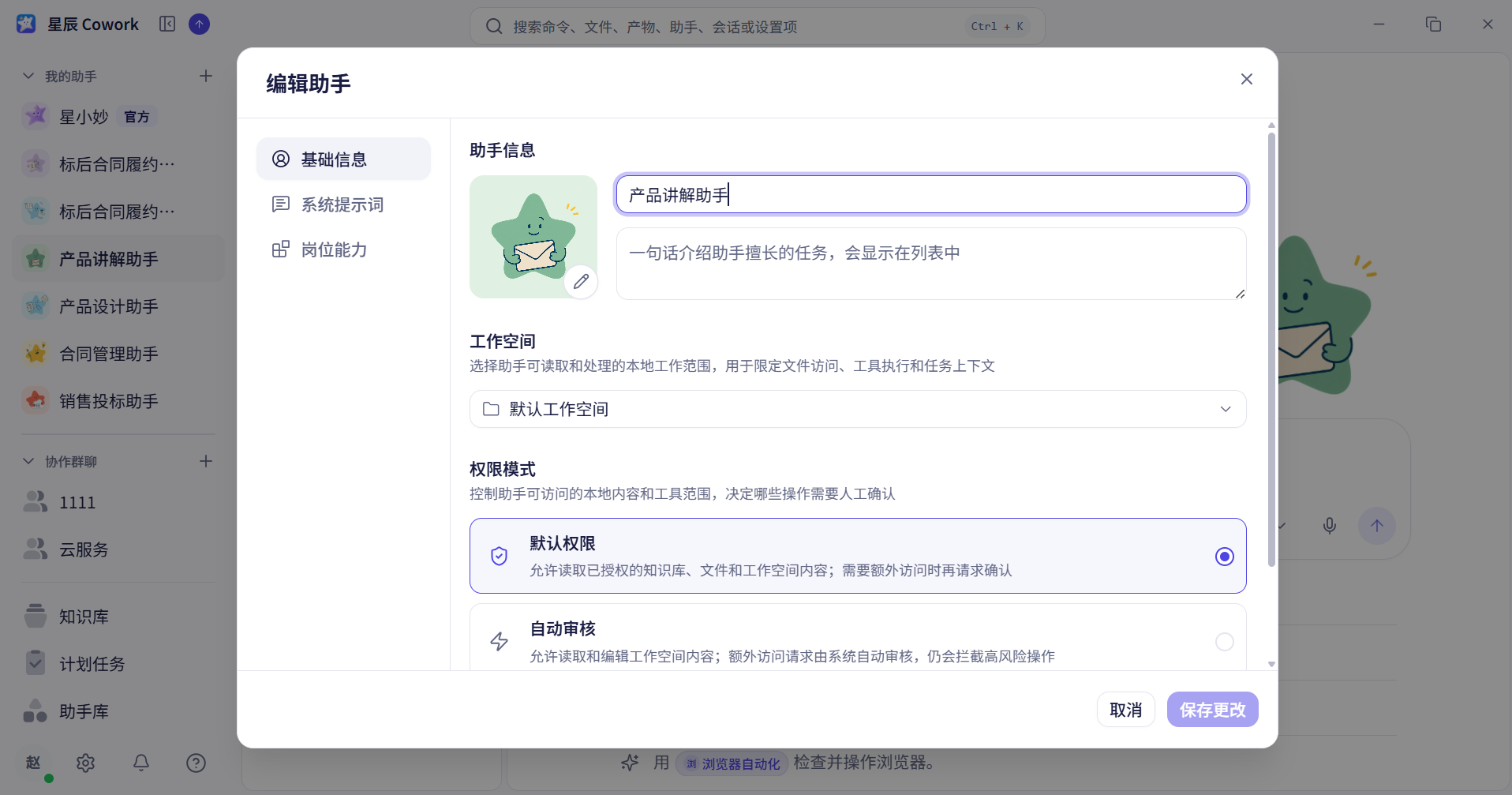The image size is (1512, 795).
Task: Switch to 系统提示词 tab
Action: click(x=343, y=204)
